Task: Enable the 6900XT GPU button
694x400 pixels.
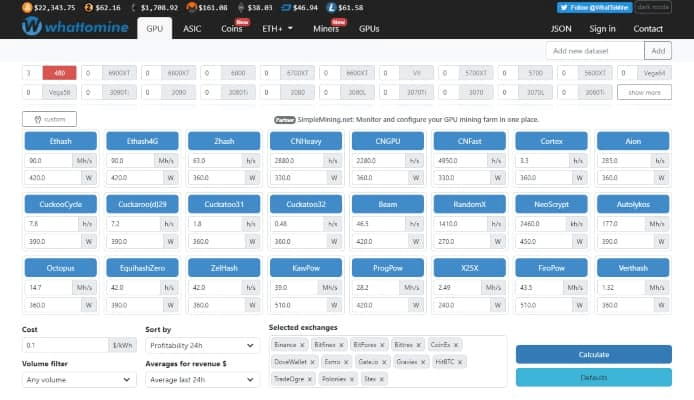Action: coord(119,73)
